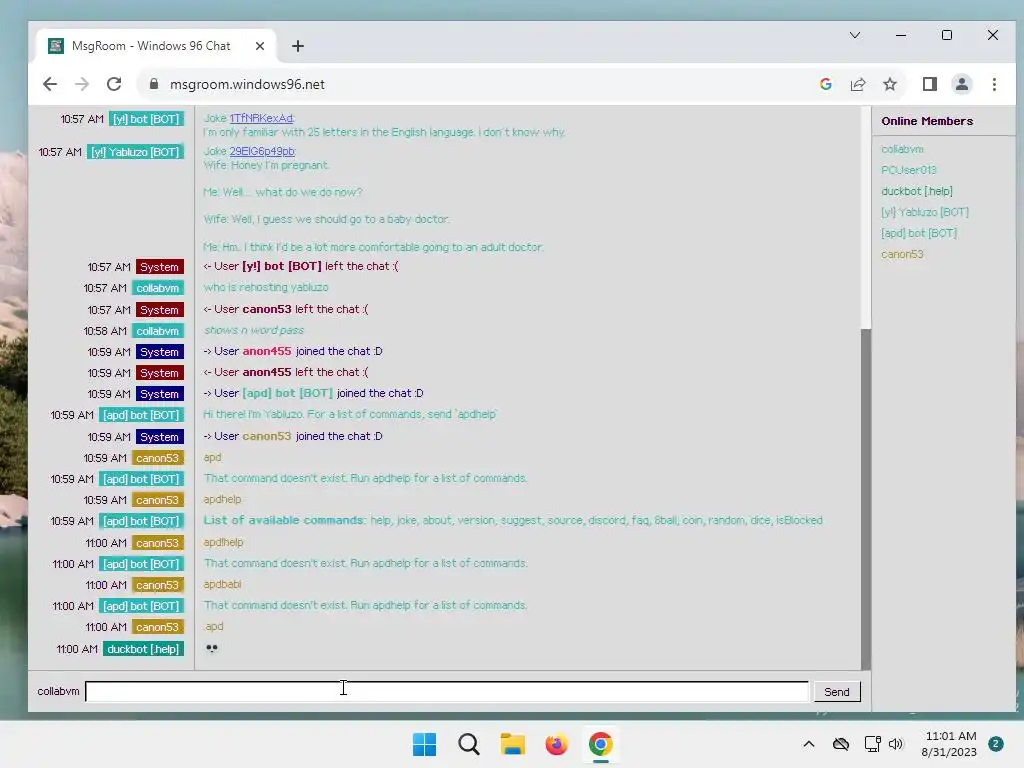This screenshot has width=1024, height=768.
Task: Click the canon53 'apdhelp' message
Action: 222,499
